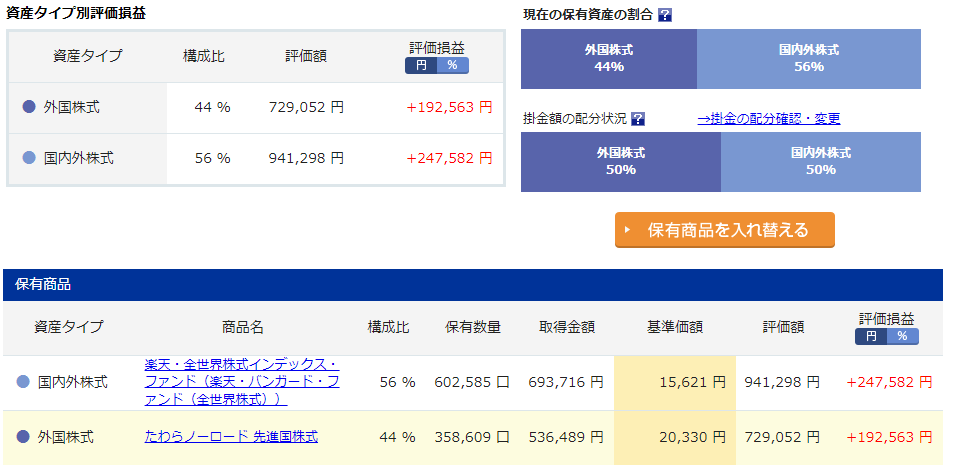The width and height of the screenshot is (967, 469).
Task: Open 掛金の配分確認・変更 link
Action: point(768,119)
